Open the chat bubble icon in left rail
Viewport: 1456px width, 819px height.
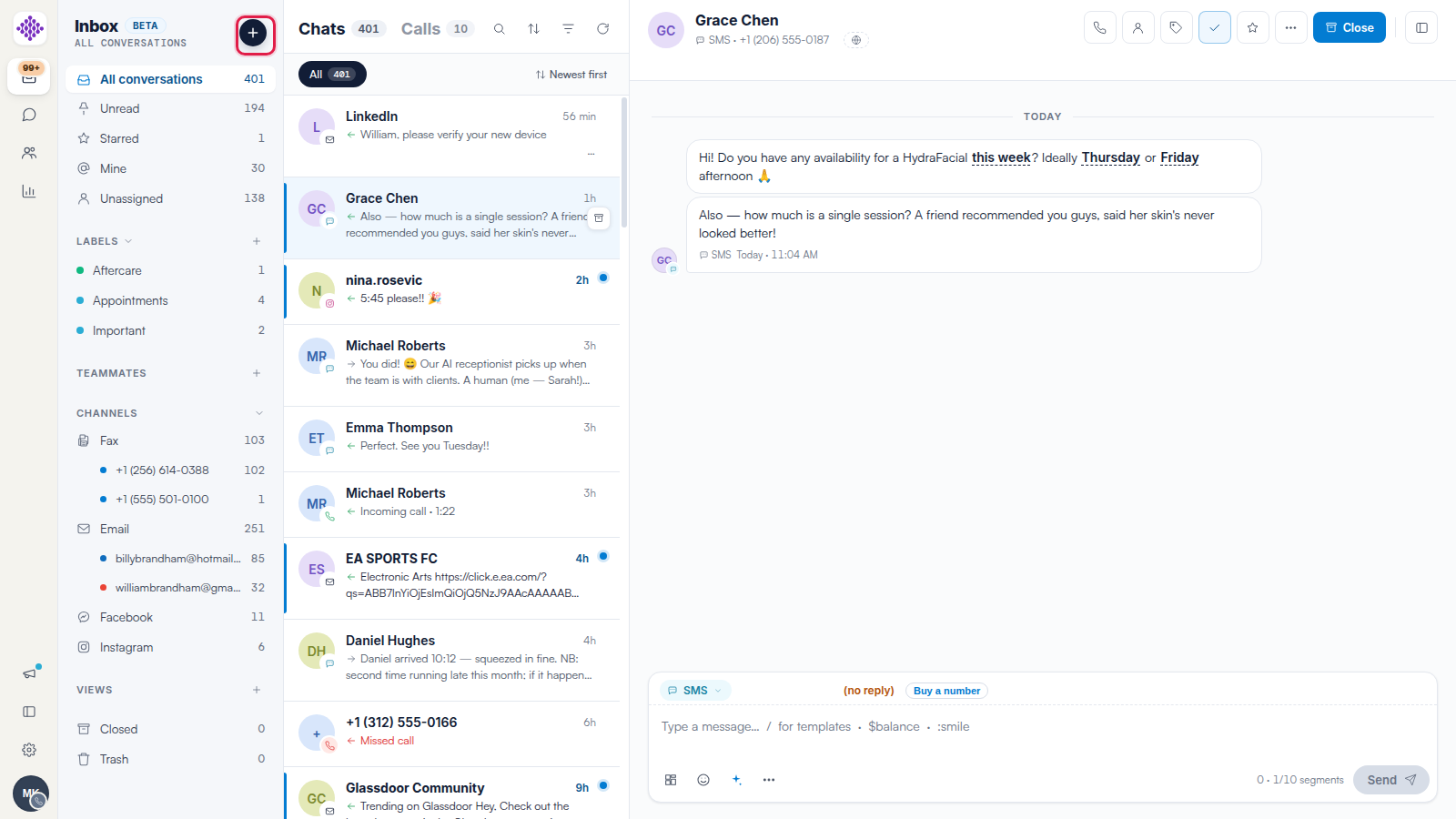pos(29,115)
